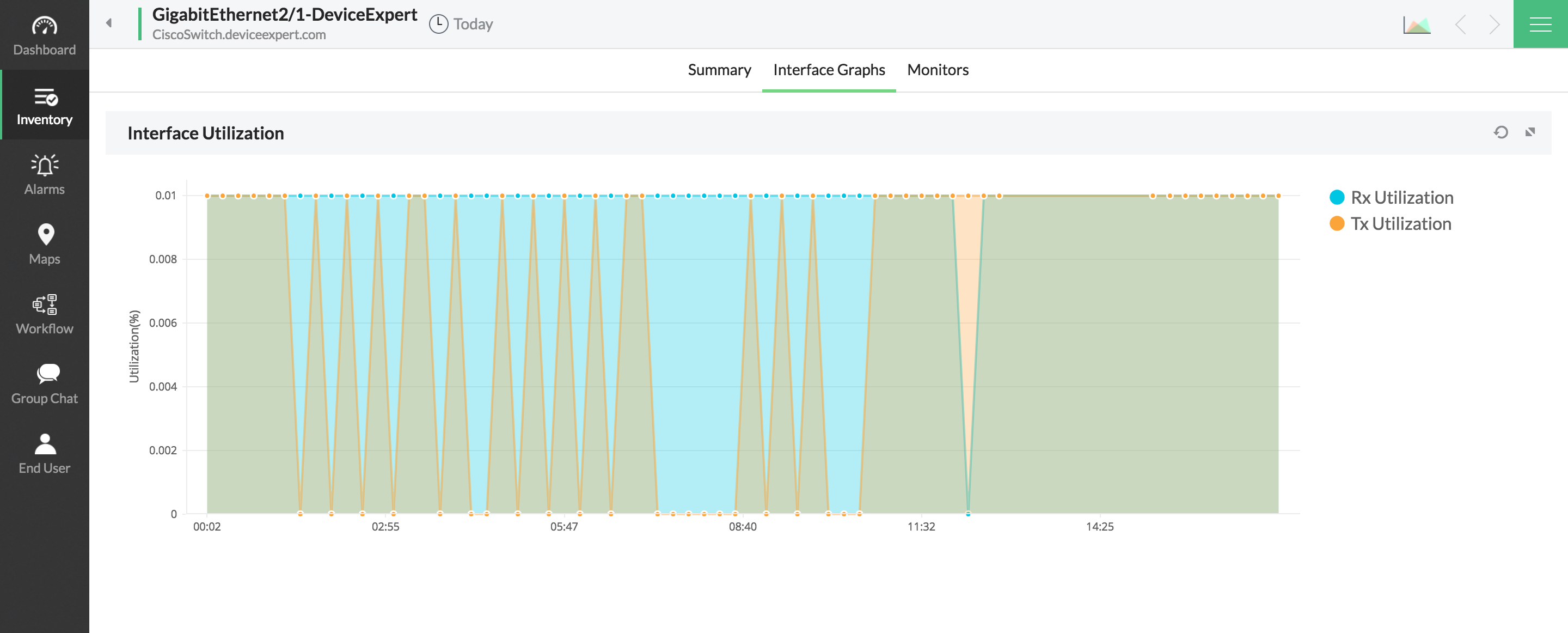Go to previous interface arrow
The width and height of the screenshot is (1568, 633).
pyautogui.click(x=1460, y=25)
